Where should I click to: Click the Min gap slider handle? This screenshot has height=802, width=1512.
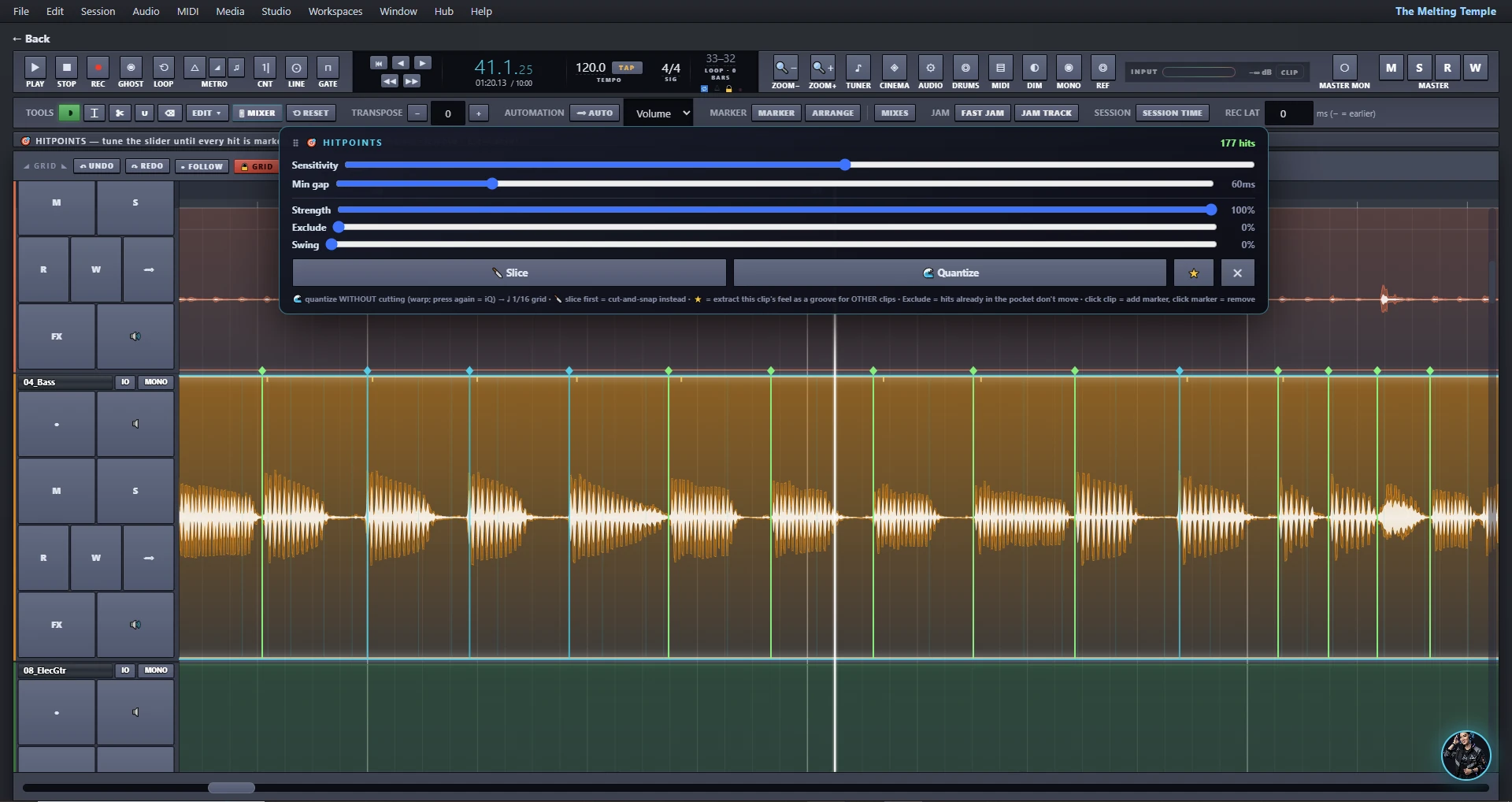click(x=492, y=184)
